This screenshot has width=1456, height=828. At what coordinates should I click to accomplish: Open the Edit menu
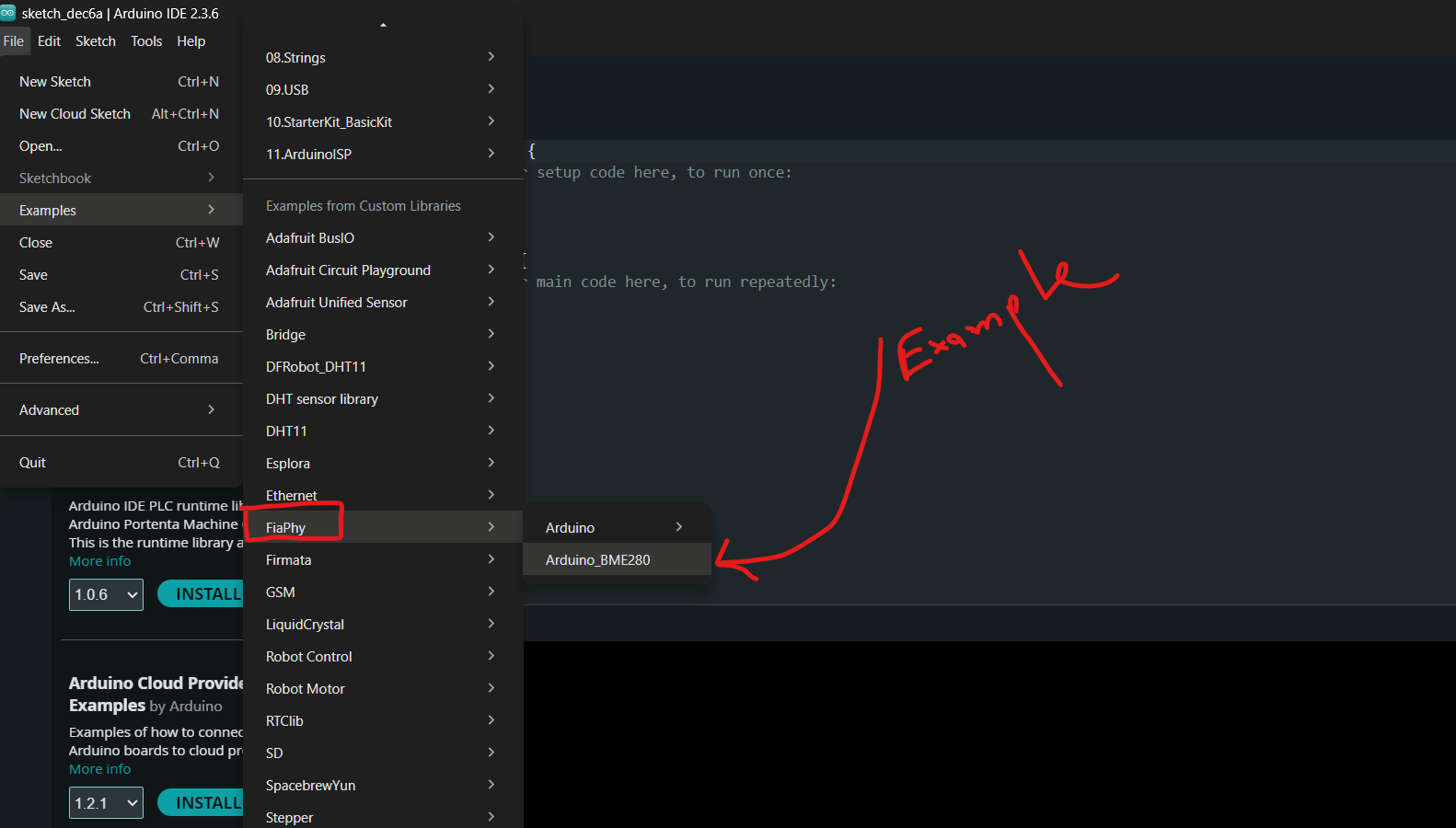(x=49, y=41)
